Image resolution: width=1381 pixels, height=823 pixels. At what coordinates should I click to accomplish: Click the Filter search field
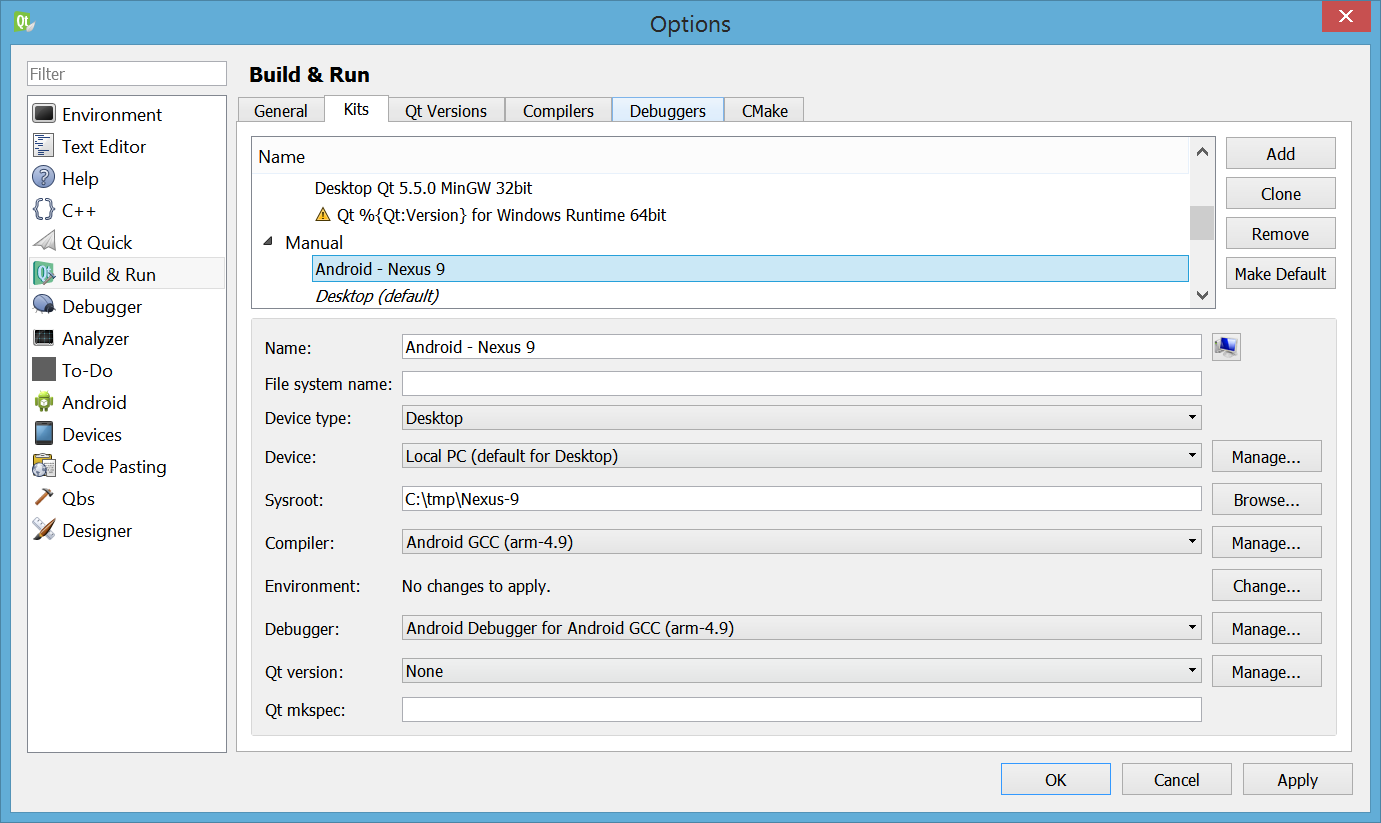127,73
